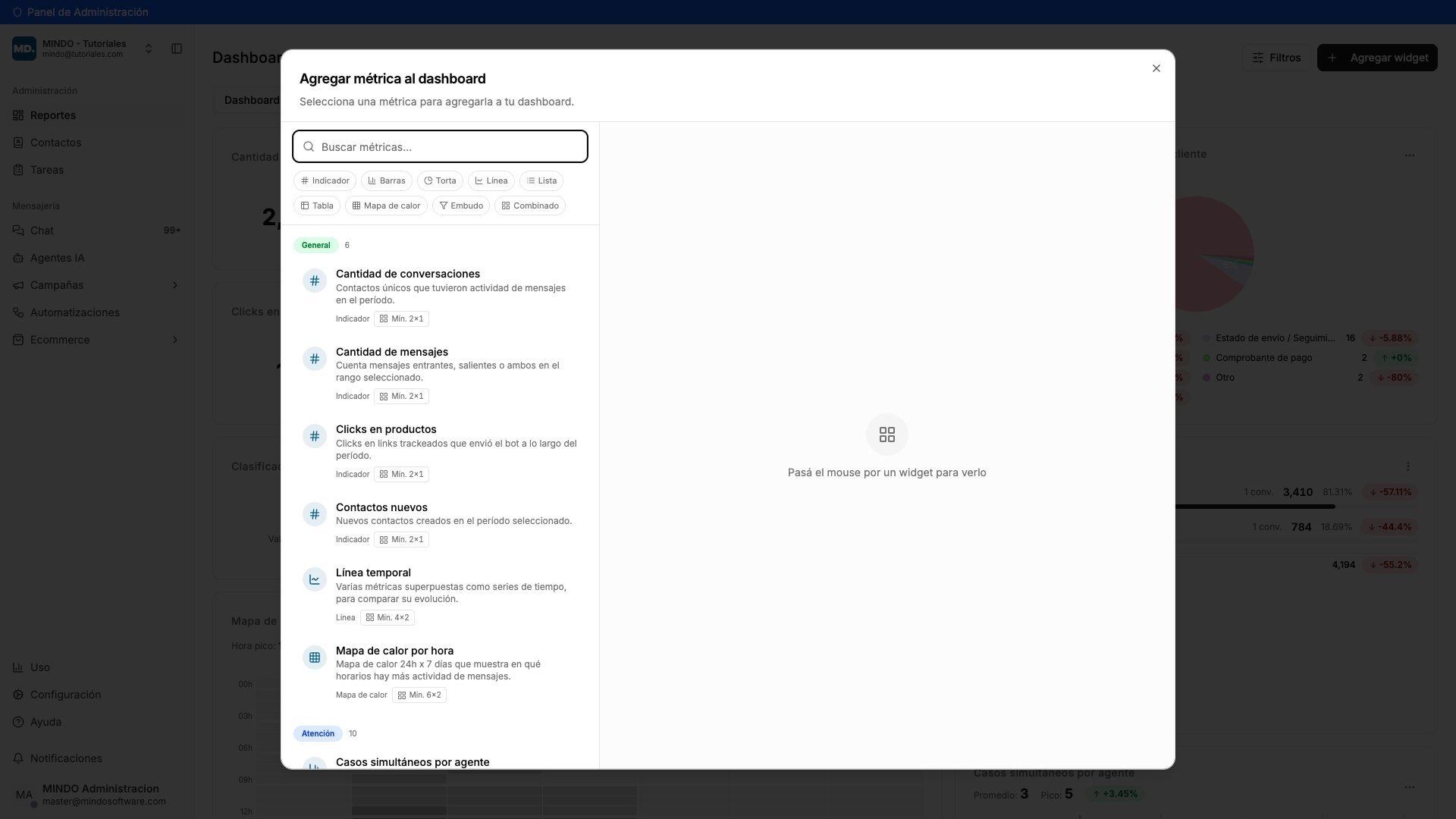Click the Chat sidebar icon
The width and height of the screenshot is (1456, 819).
(18, 231)
